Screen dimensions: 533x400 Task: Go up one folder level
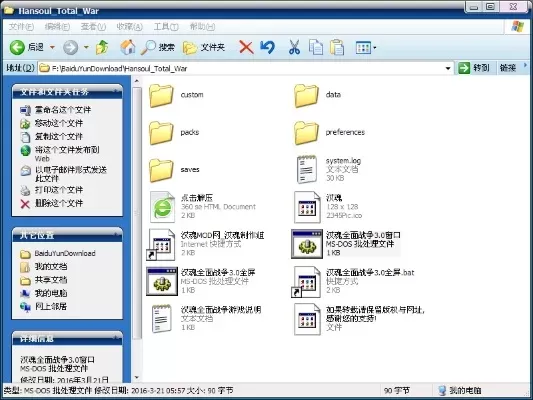102,48
